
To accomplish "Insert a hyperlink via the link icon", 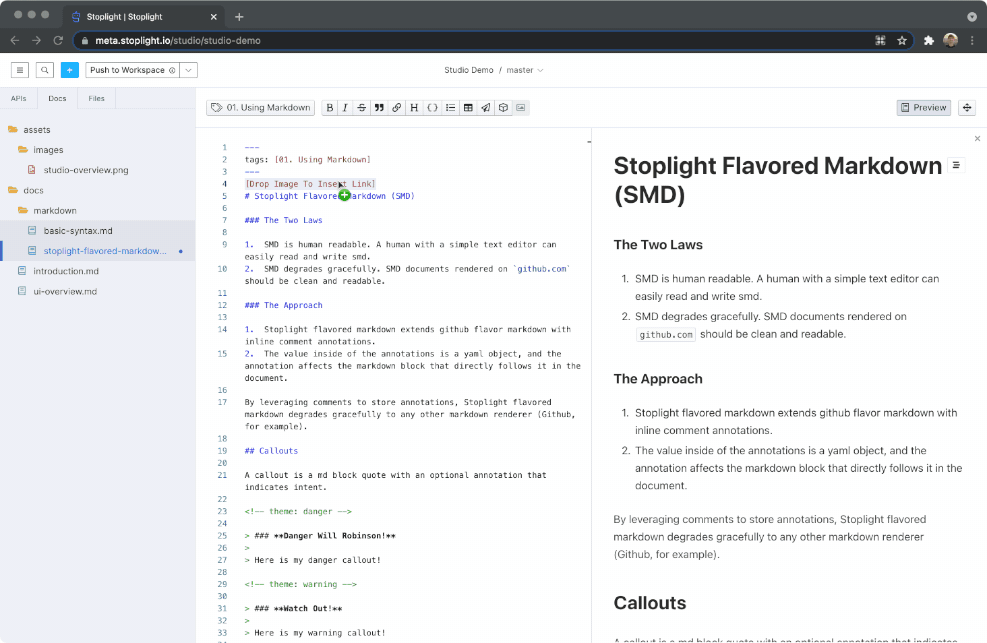I will (x=394, y=107).
